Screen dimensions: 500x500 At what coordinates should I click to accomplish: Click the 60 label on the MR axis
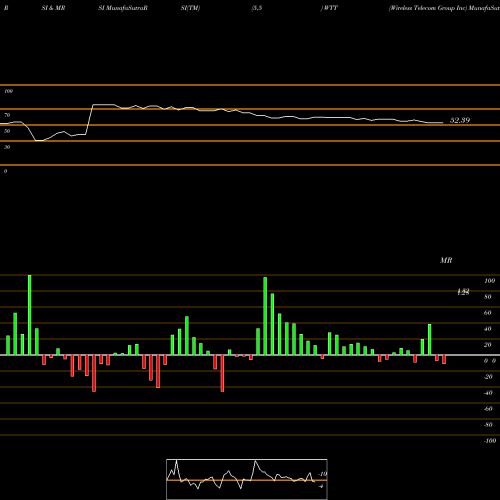[x=488, y=313]
